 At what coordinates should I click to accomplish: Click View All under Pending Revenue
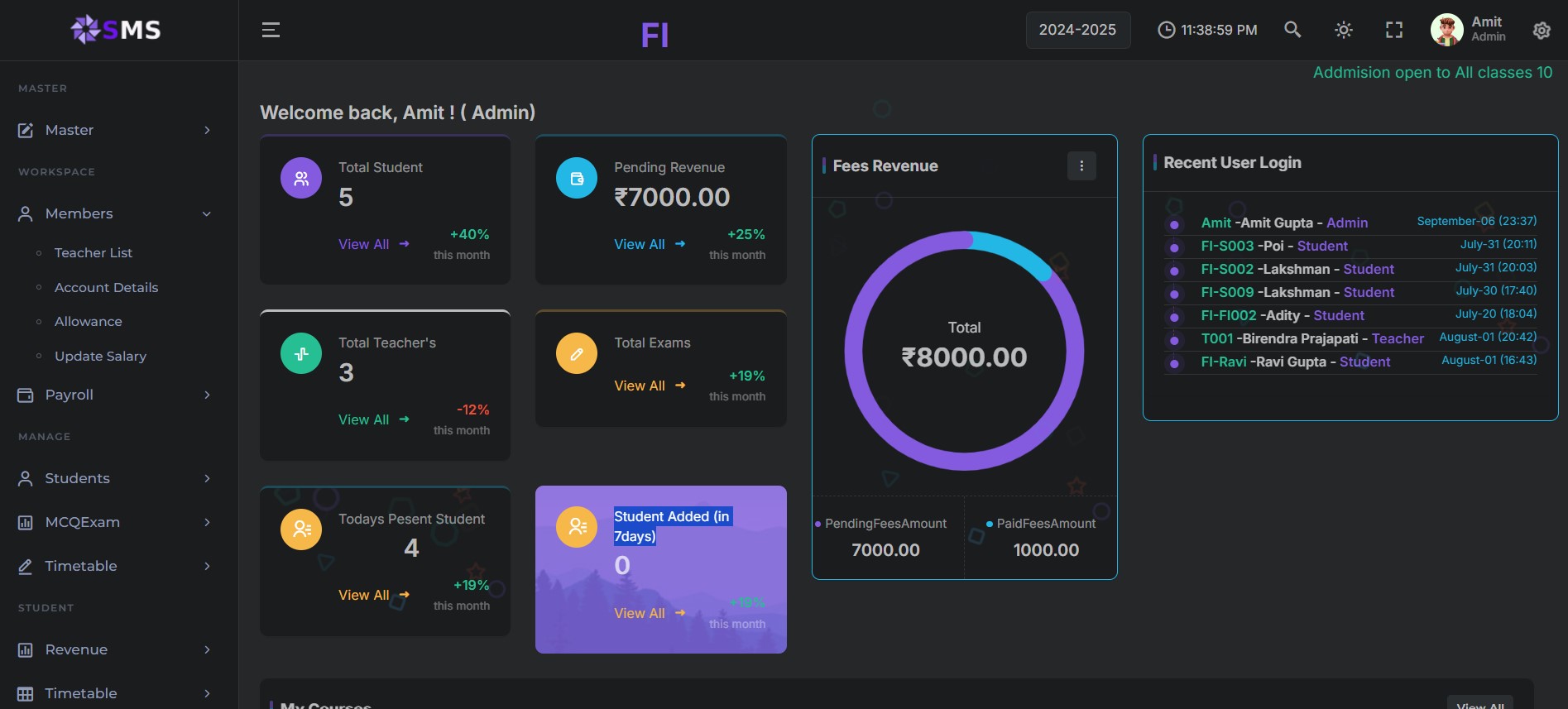(x=640, y=244)
